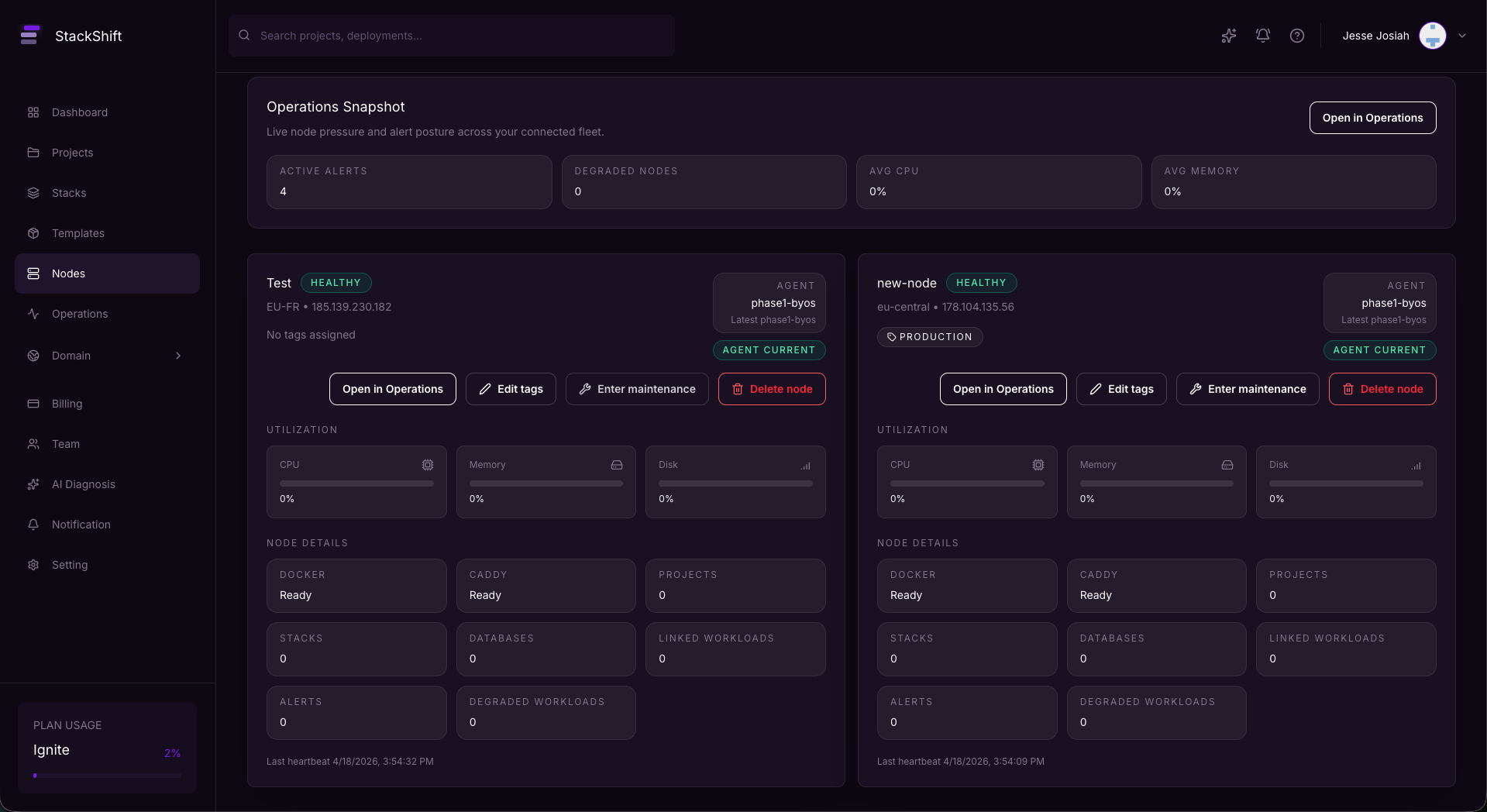This screenshot has height=812, width=1487.
Task: Click the StackShift logo icon
Action: (x=29, y=36)
